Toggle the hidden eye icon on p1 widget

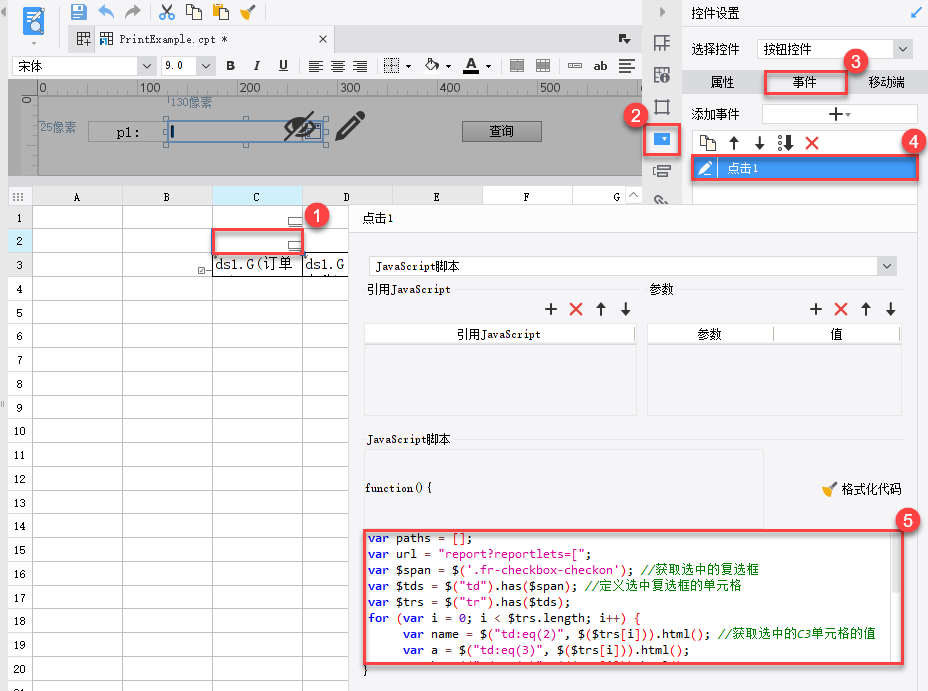[299, 125]
